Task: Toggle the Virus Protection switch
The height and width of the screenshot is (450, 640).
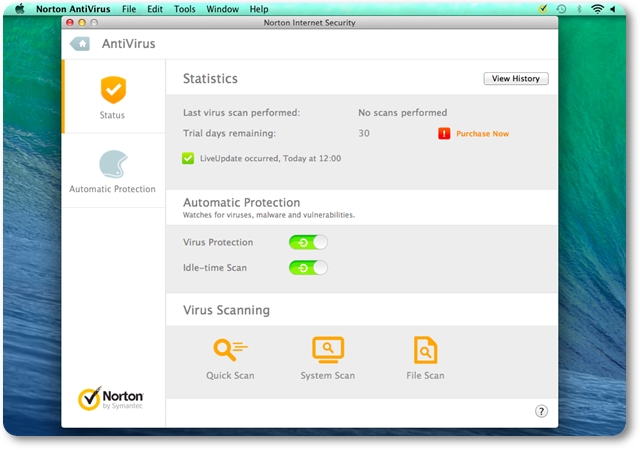Action: pyautogui.click(x=308, y=242)
